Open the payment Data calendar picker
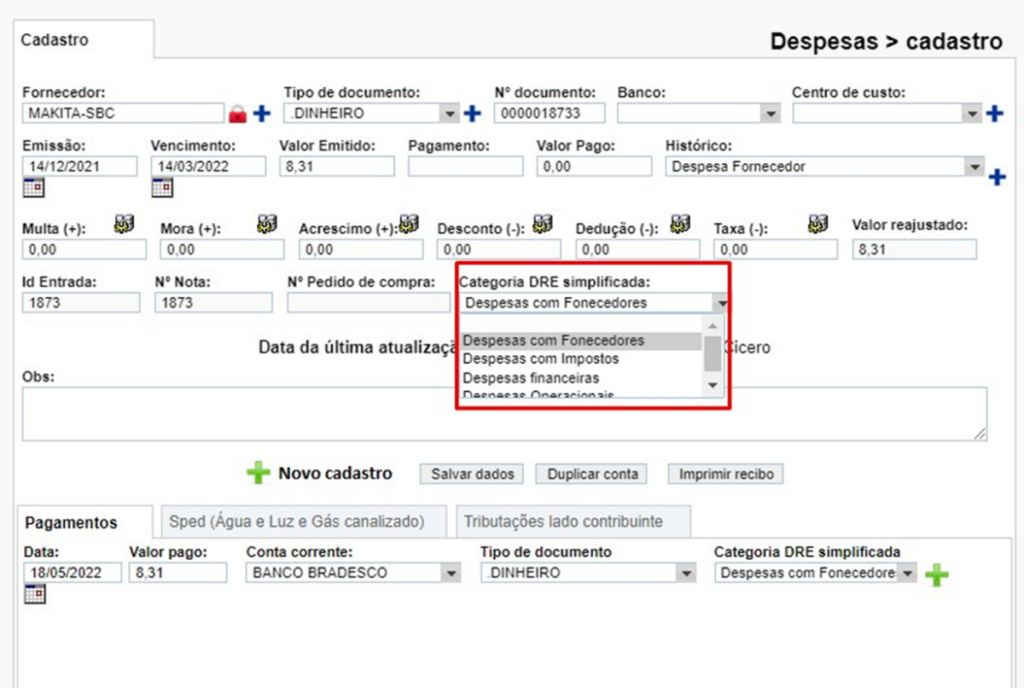This screenshot has height=688, width=1024. (35, 594)
